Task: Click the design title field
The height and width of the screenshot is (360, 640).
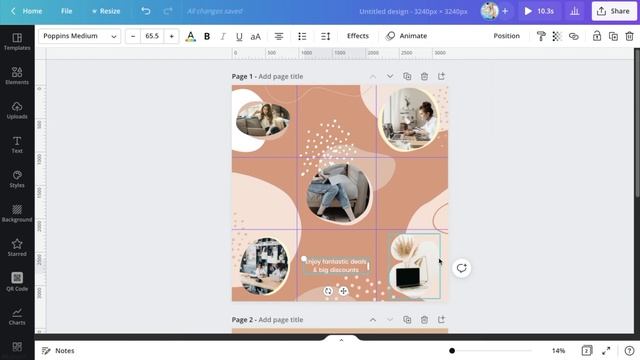Action: point(413,11)
